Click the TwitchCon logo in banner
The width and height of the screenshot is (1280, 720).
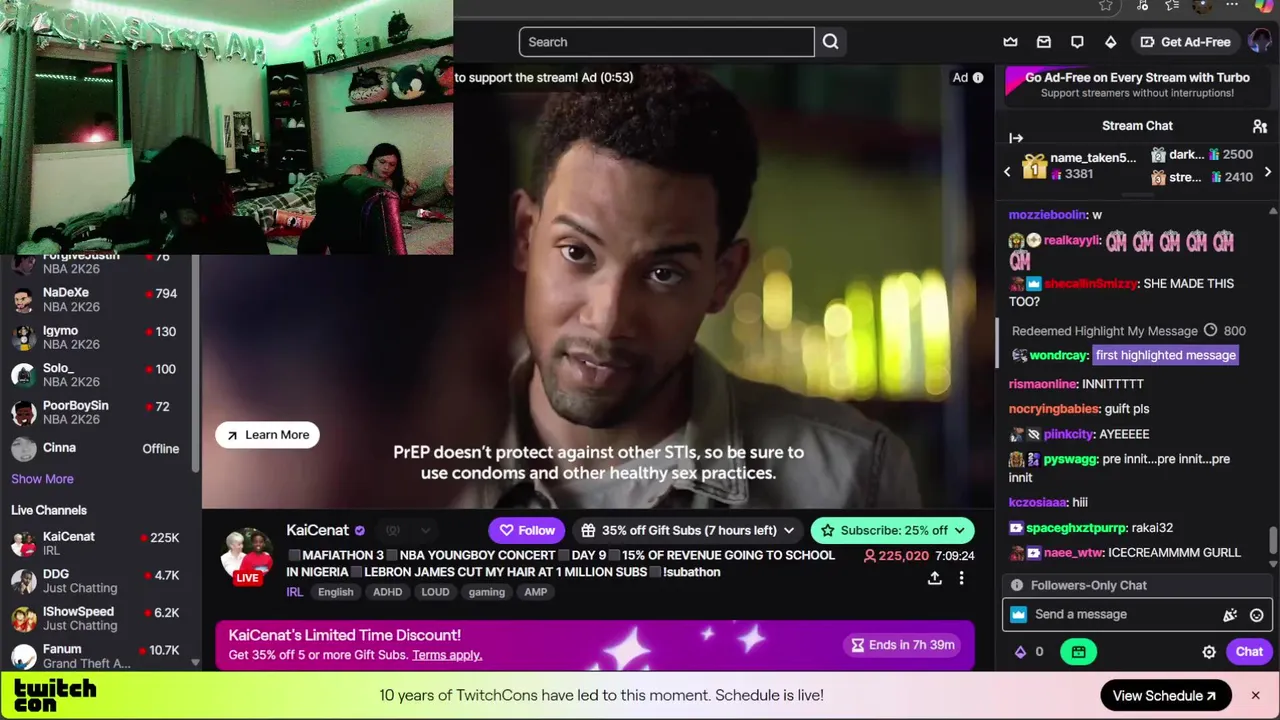55,695
